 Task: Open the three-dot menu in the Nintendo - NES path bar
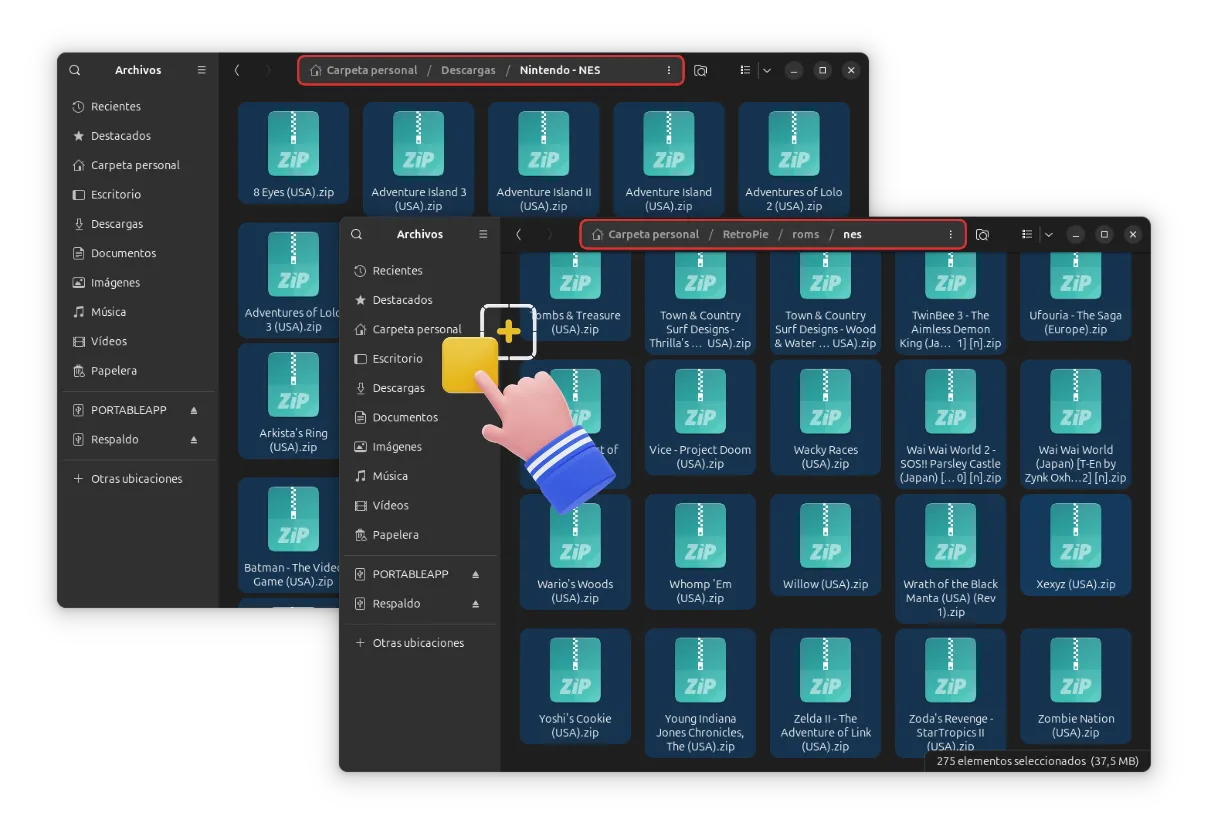[x=669, y=71]
